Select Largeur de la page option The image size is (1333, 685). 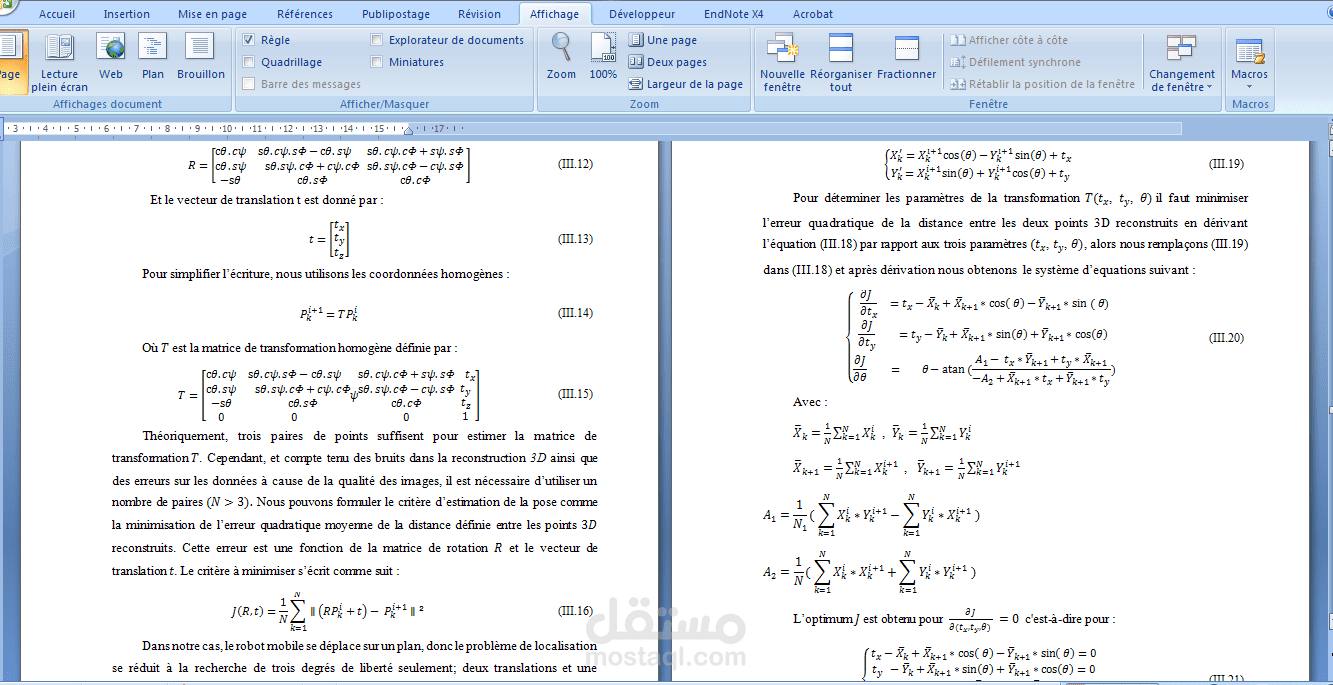686,84
